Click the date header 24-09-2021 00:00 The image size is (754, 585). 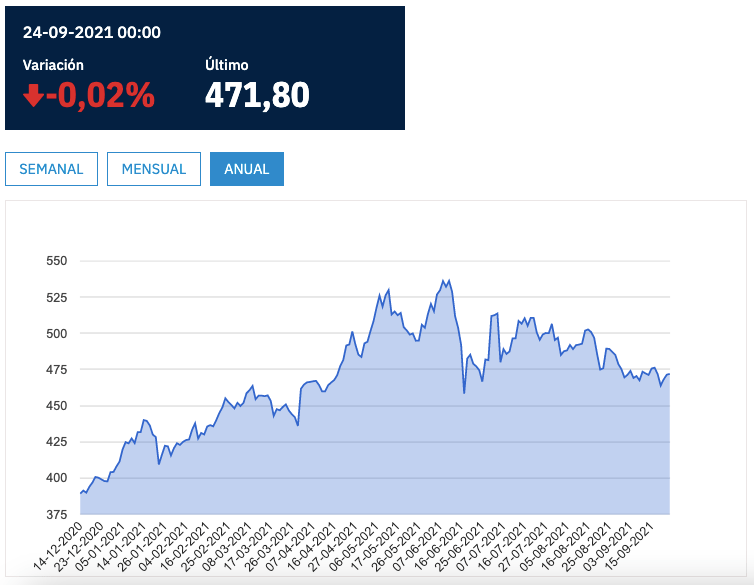92,32
